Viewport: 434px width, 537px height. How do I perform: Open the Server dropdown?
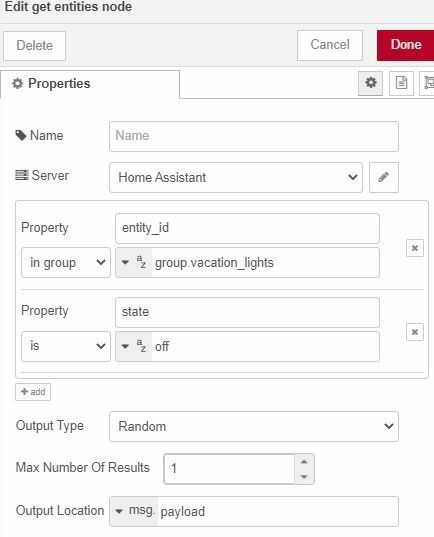(x=236, y=177)
